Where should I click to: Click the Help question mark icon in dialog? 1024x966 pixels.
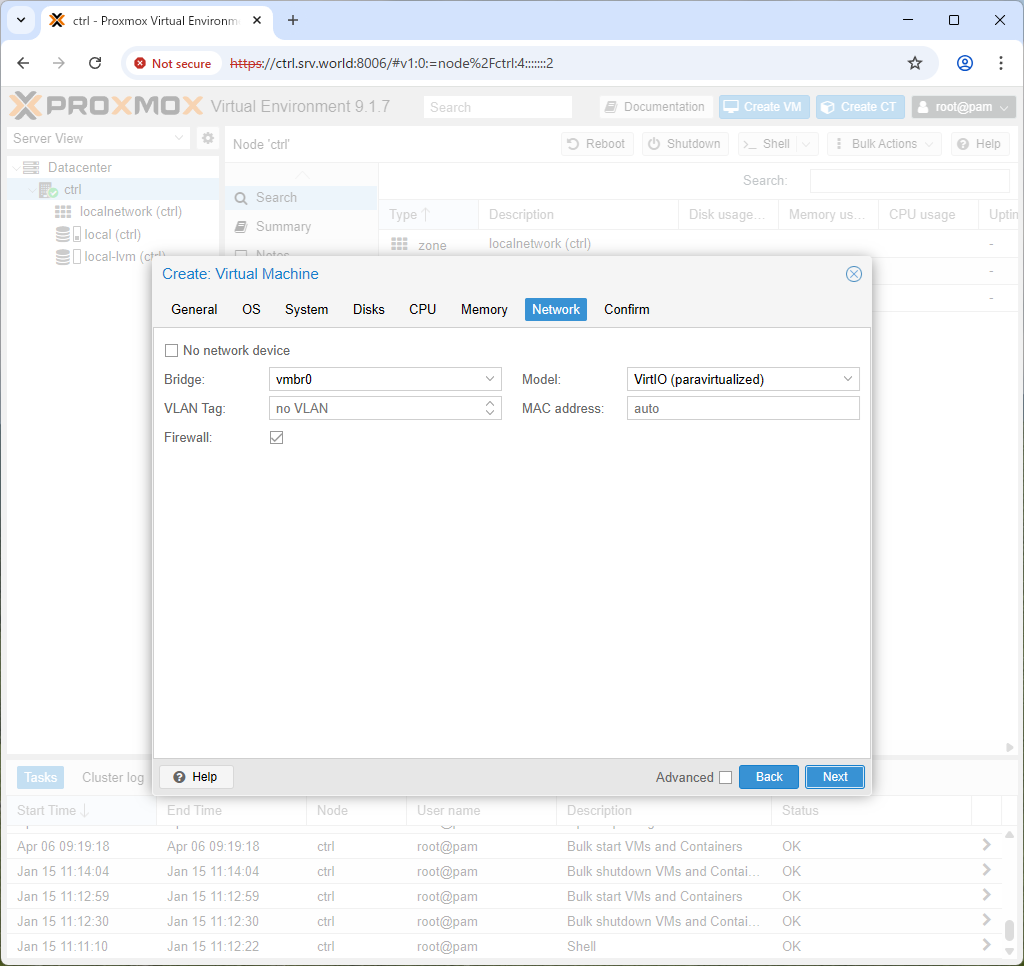click(179, 777)
